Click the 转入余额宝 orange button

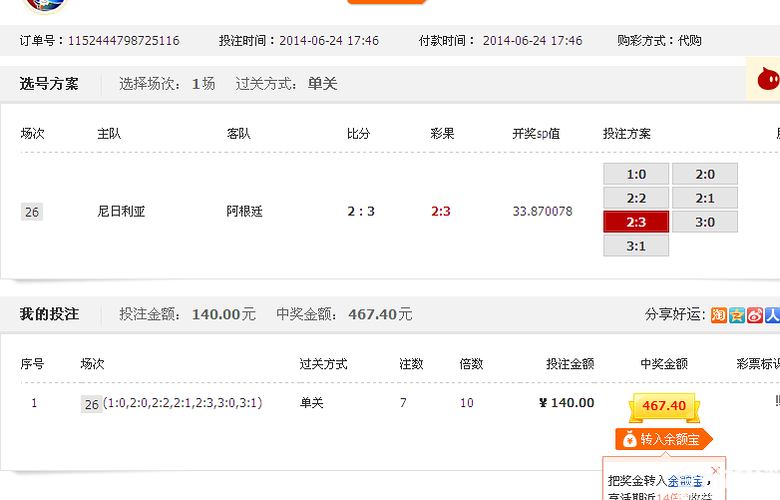click(664, 439)
